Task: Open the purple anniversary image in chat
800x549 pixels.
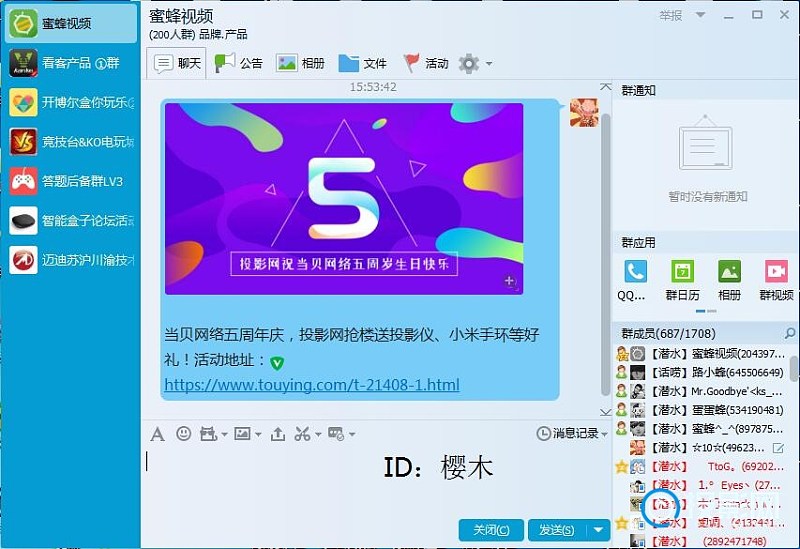Action: (344, 199)
